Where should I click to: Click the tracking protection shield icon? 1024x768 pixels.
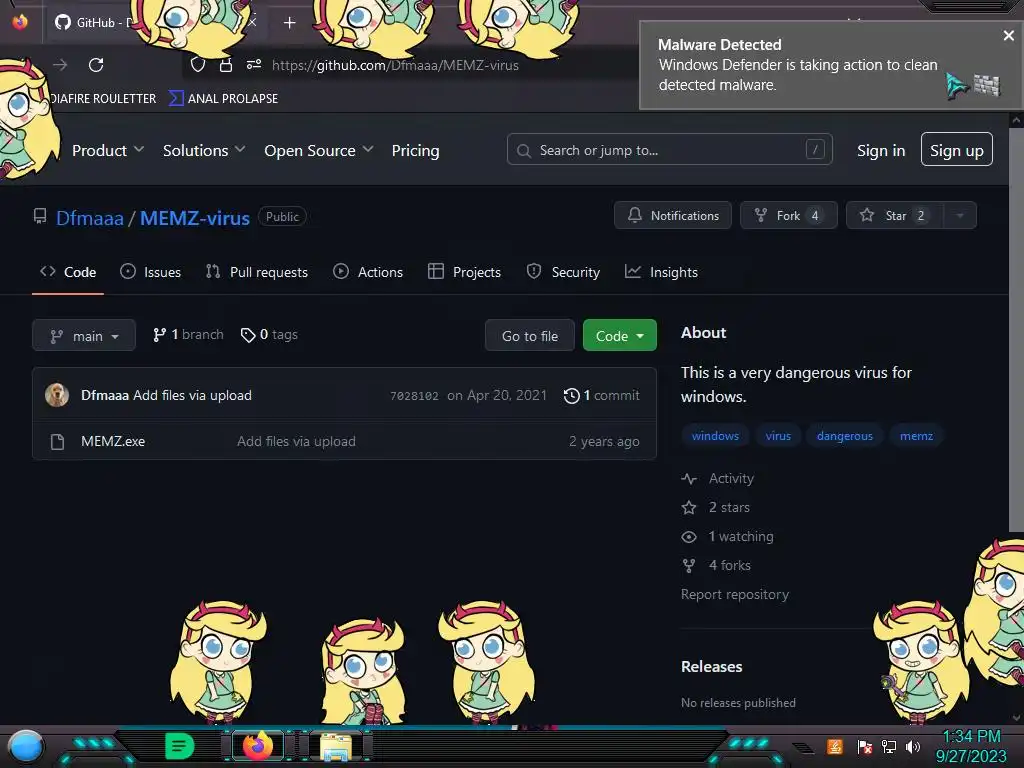tap(198, 65)
